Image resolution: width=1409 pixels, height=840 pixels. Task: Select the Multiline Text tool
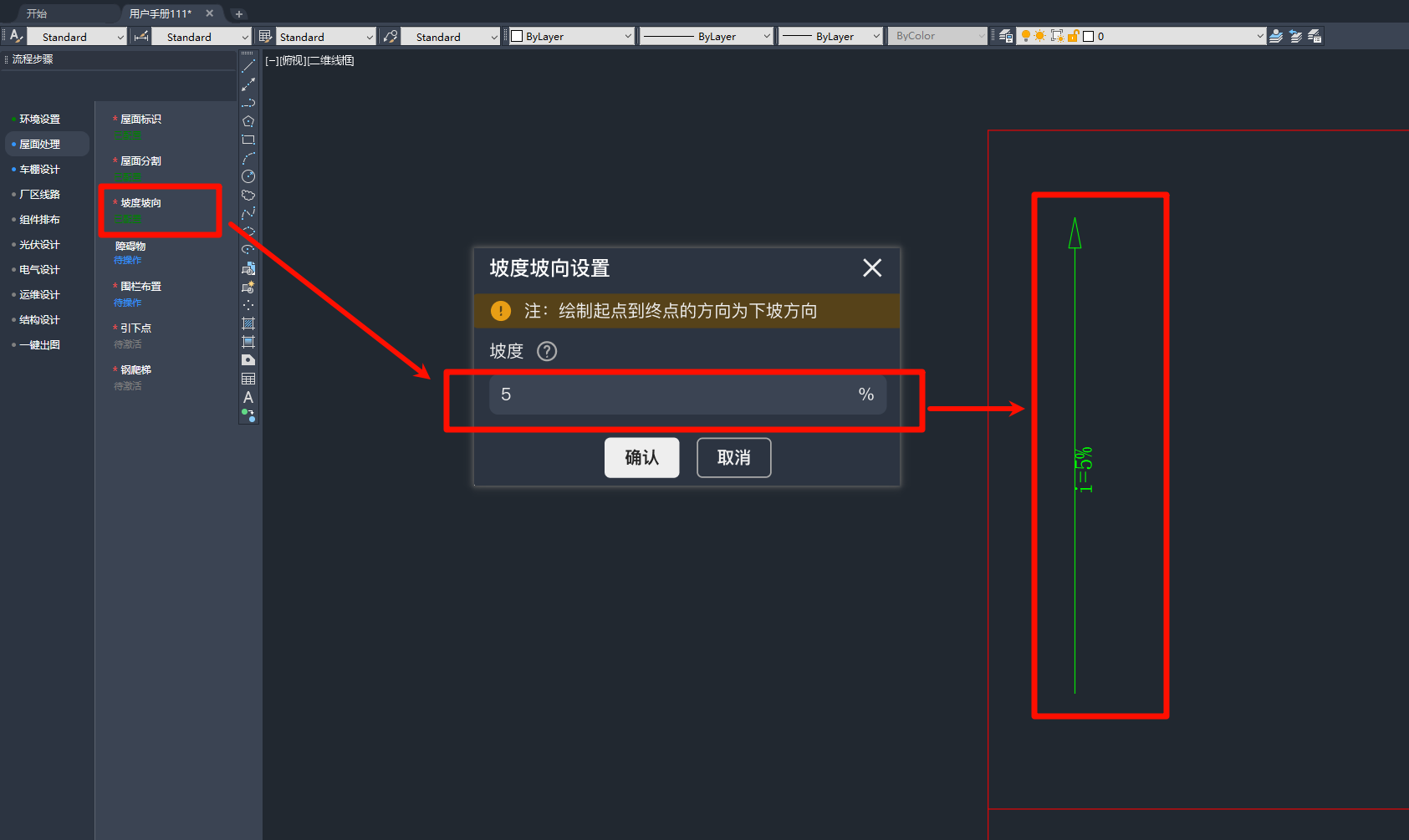pyautogui.click(x=248, y=397)
